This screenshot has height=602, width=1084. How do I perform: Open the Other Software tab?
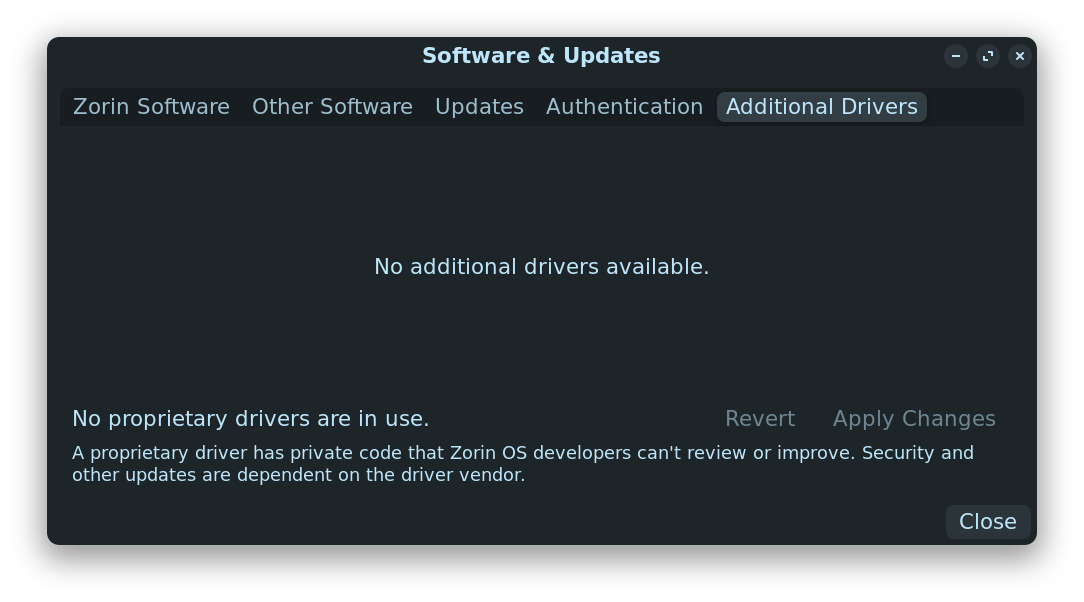pos(332,107)
